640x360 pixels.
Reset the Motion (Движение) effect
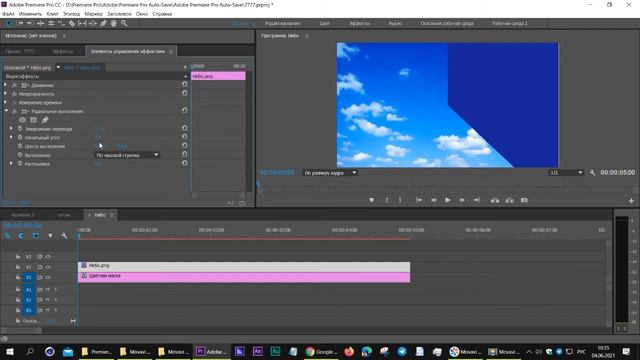tap(184, 84)
